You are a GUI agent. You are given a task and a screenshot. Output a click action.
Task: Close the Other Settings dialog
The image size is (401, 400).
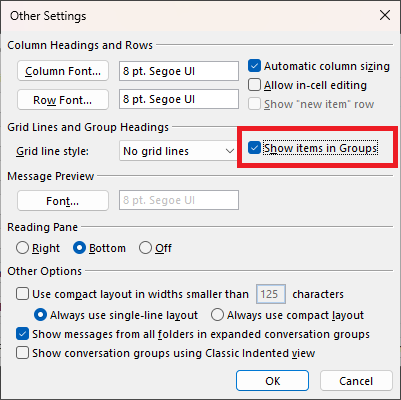coord(385,15)
